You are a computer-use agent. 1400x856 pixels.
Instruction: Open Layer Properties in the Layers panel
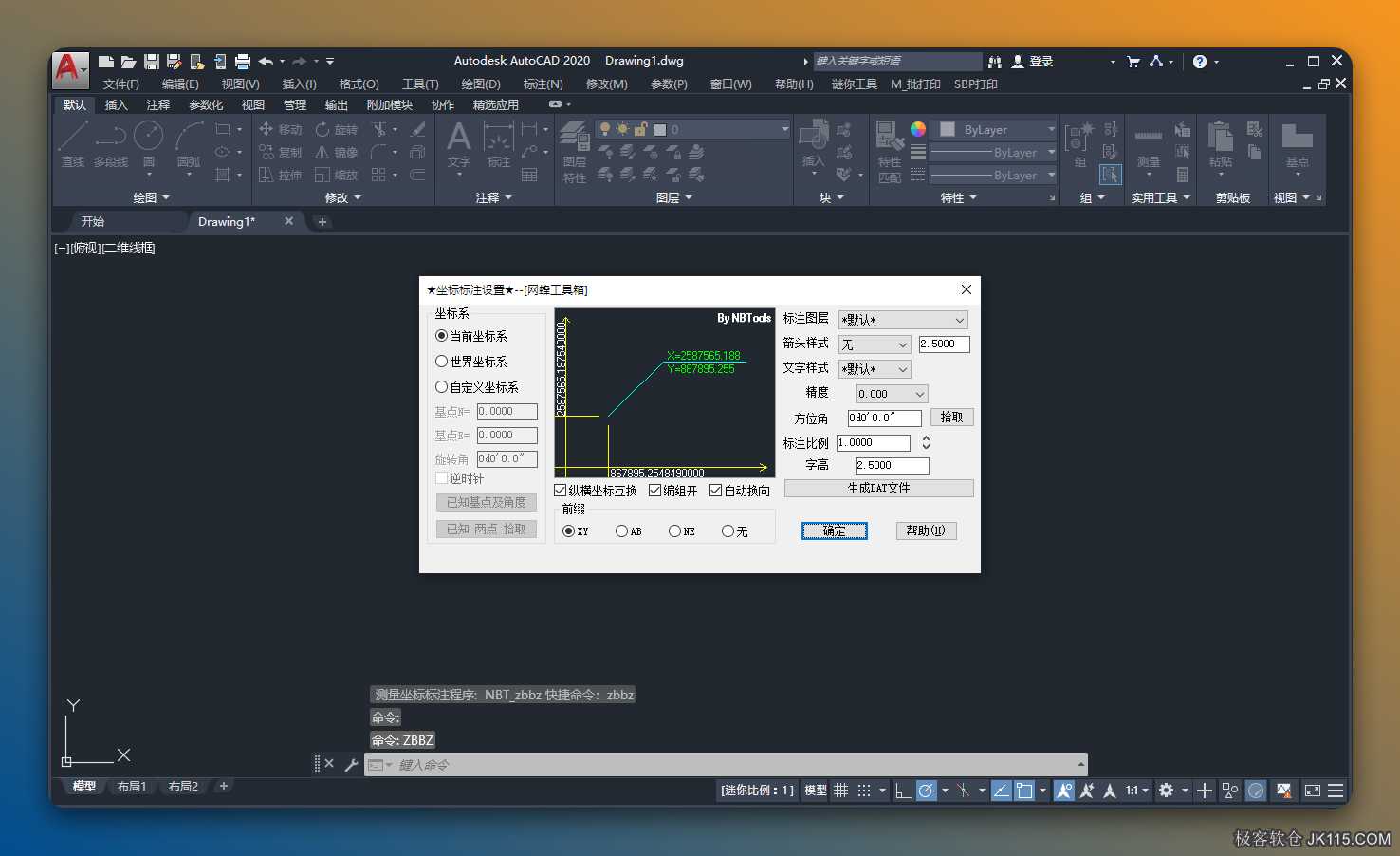(575, 151)
